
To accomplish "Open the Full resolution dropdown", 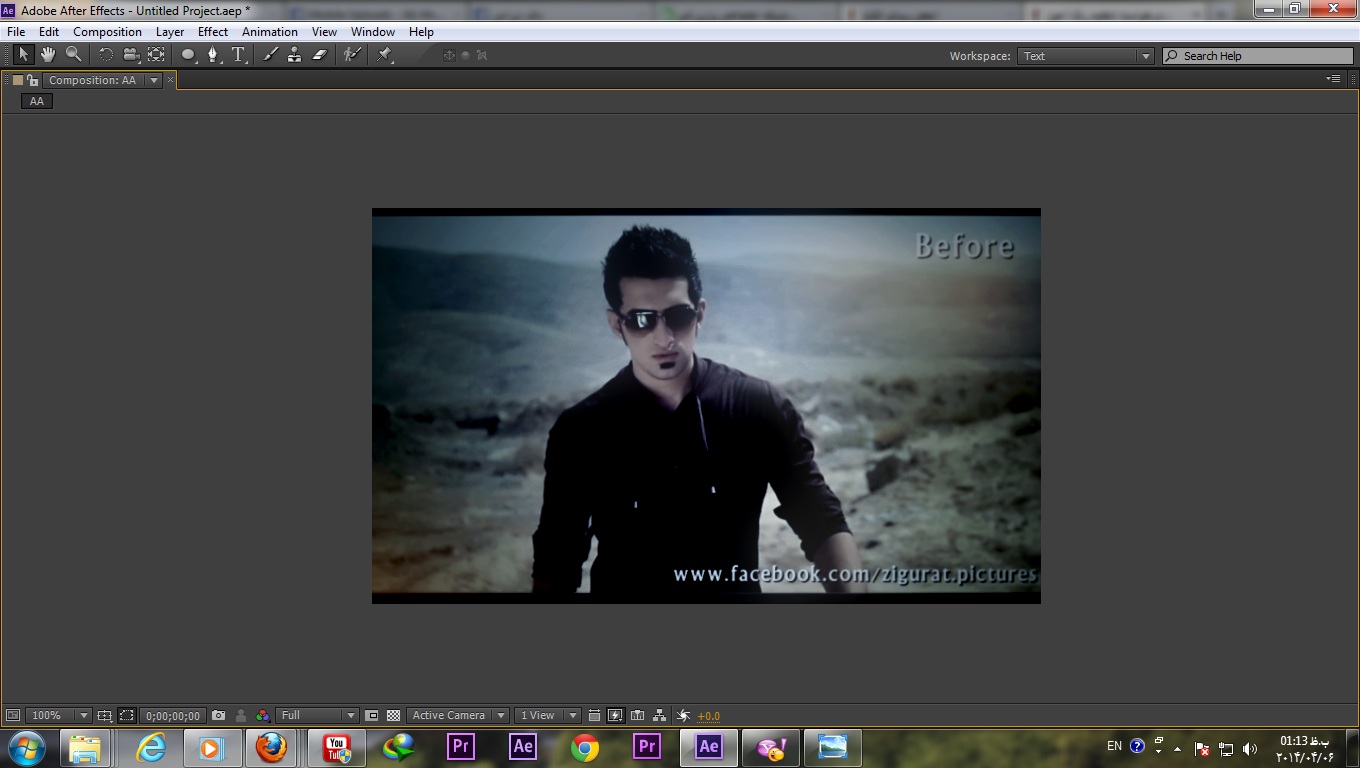I will [x=318, y=715].
